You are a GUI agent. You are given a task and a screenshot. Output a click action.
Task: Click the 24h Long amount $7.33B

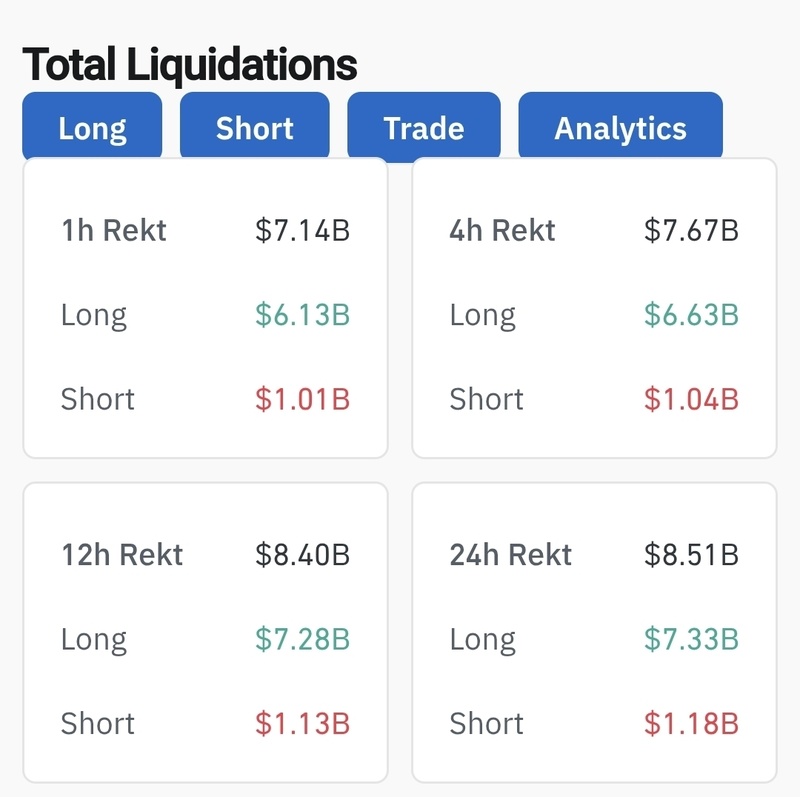691,639
